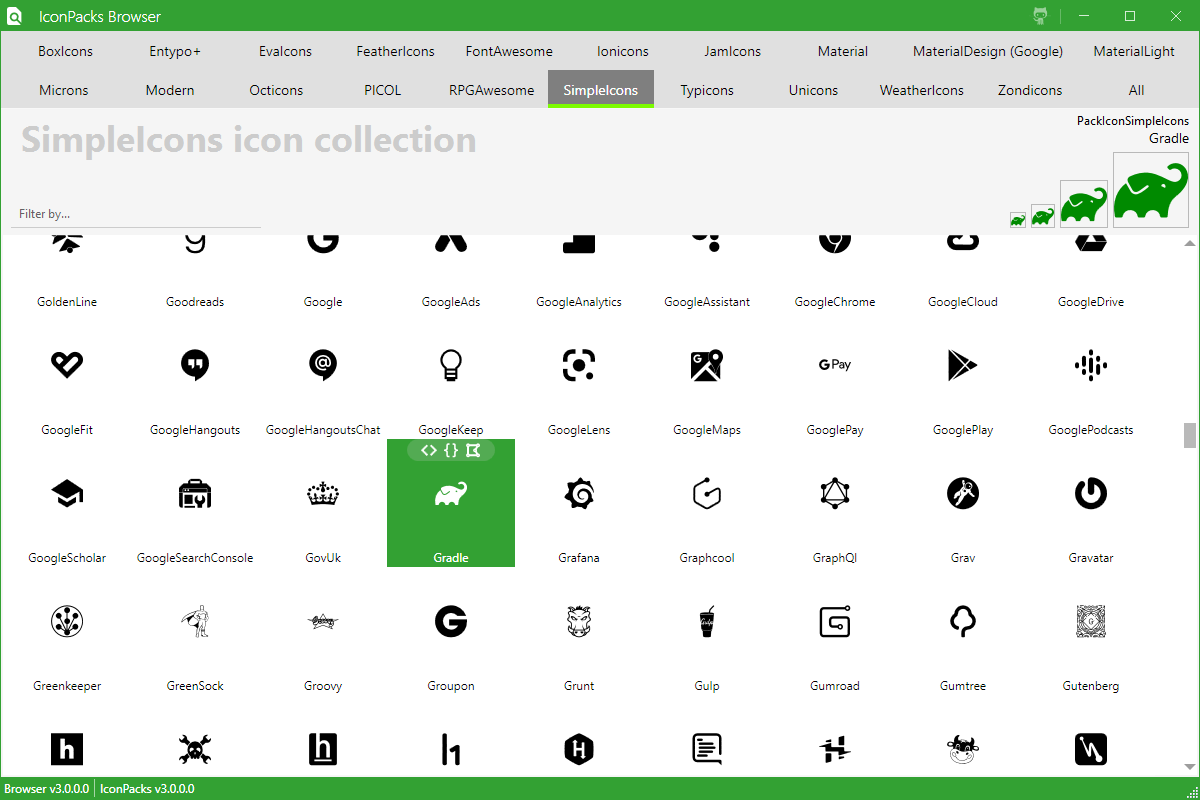1200x800 pixels.
Task: Switch to the Microns tab
Action: (64, 90)
